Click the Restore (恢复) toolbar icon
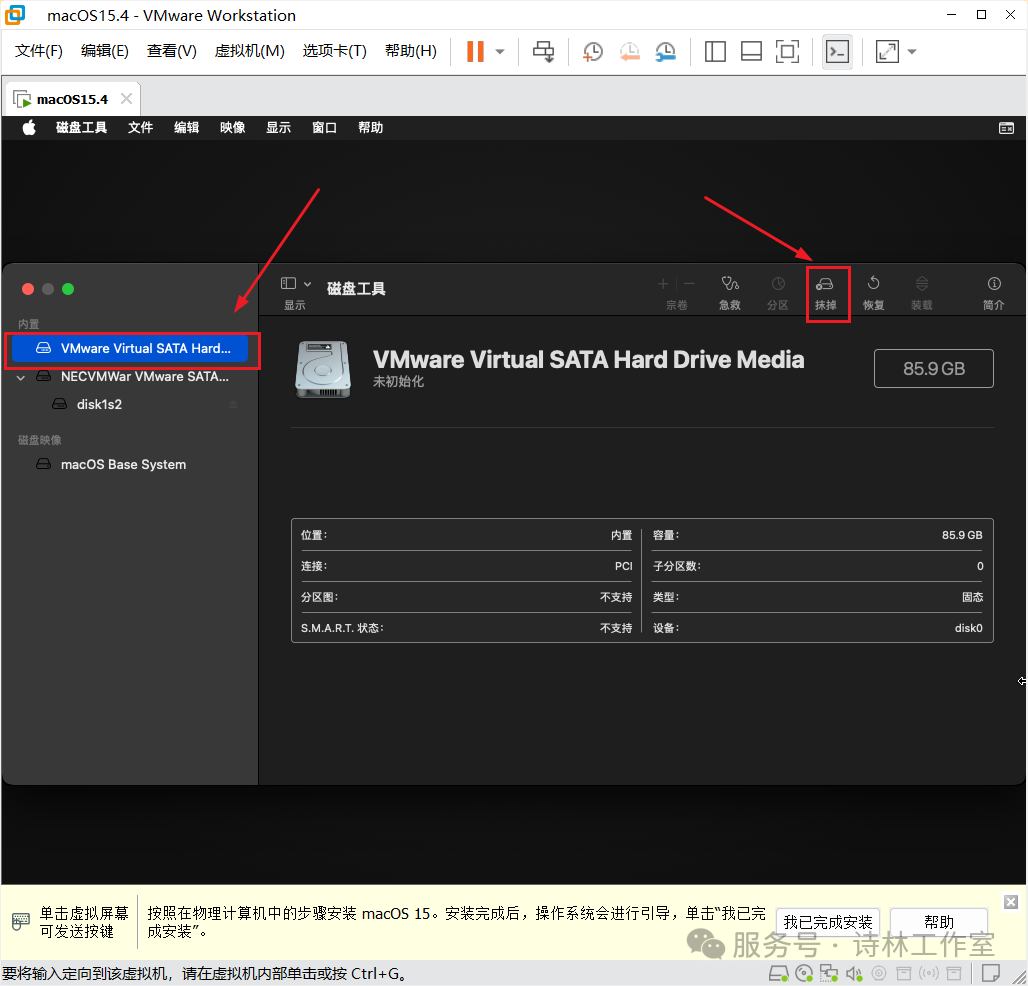 (873, 284)
